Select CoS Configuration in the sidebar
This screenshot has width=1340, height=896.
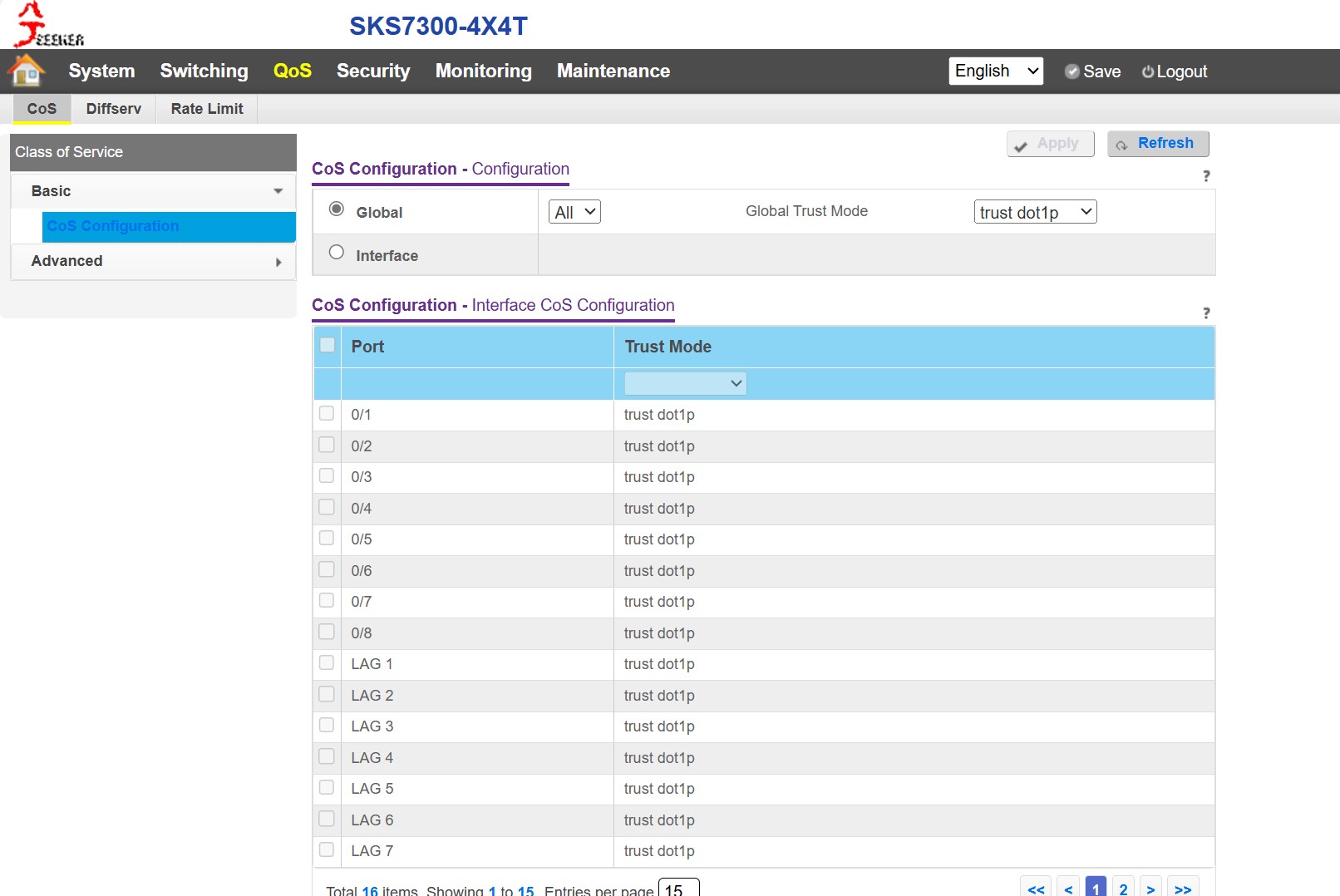(169, 226)
